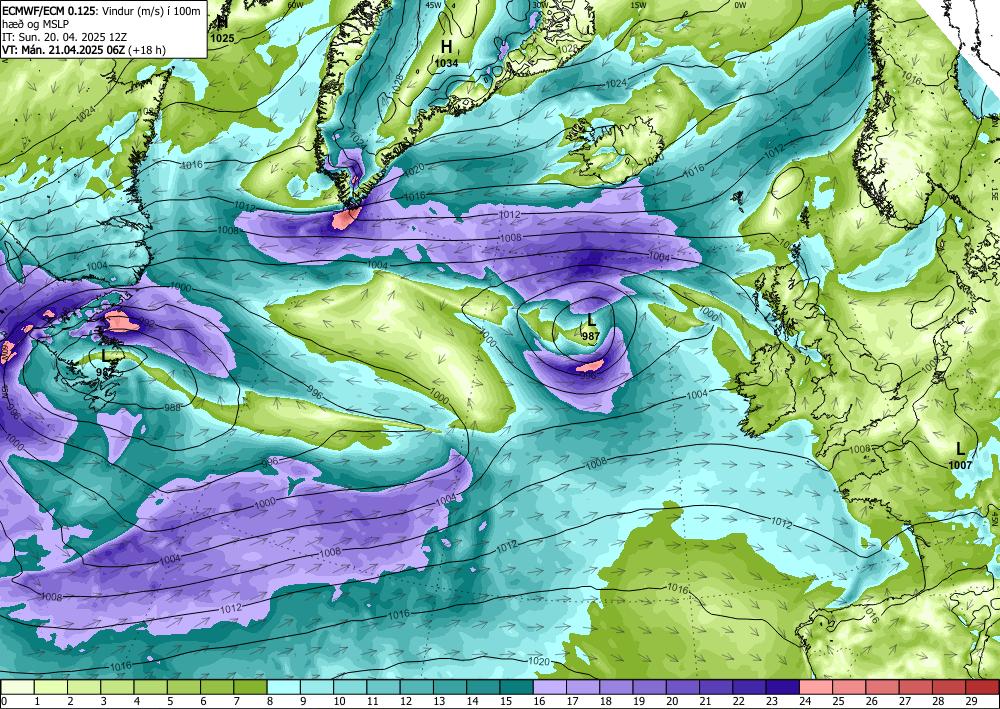Click the '60W' longitude label
The width and height of the screenshot is (1000, 709).
[x=295, y=5]
